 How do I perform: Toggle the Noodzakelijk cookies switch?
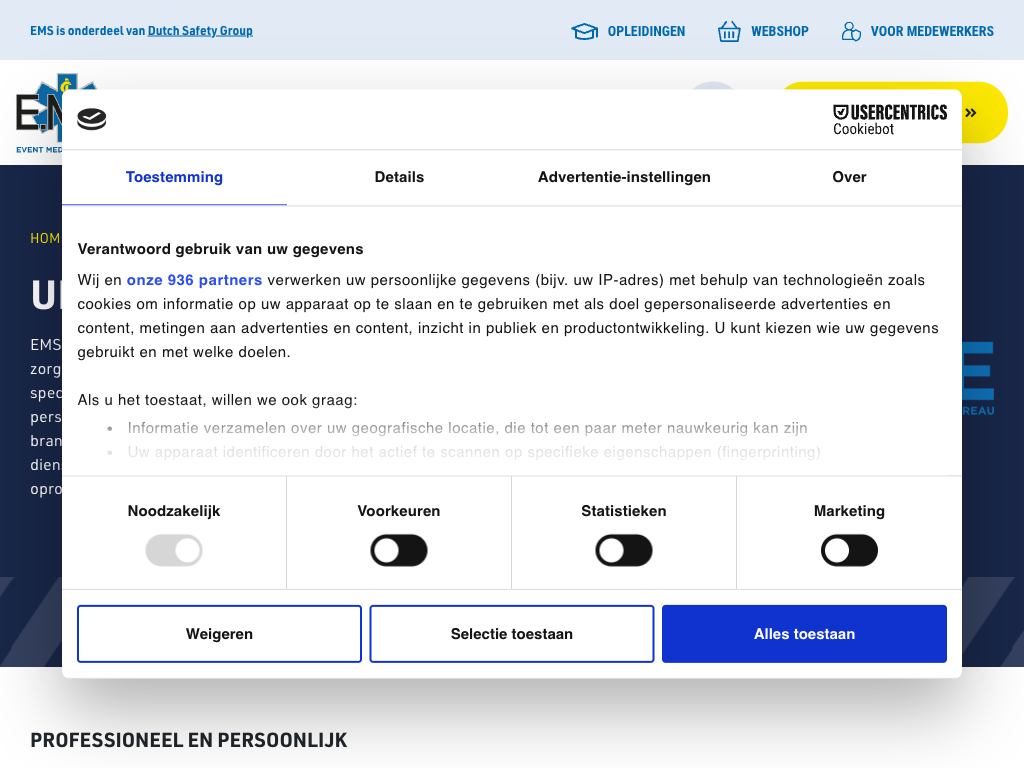tap(174, 550)
